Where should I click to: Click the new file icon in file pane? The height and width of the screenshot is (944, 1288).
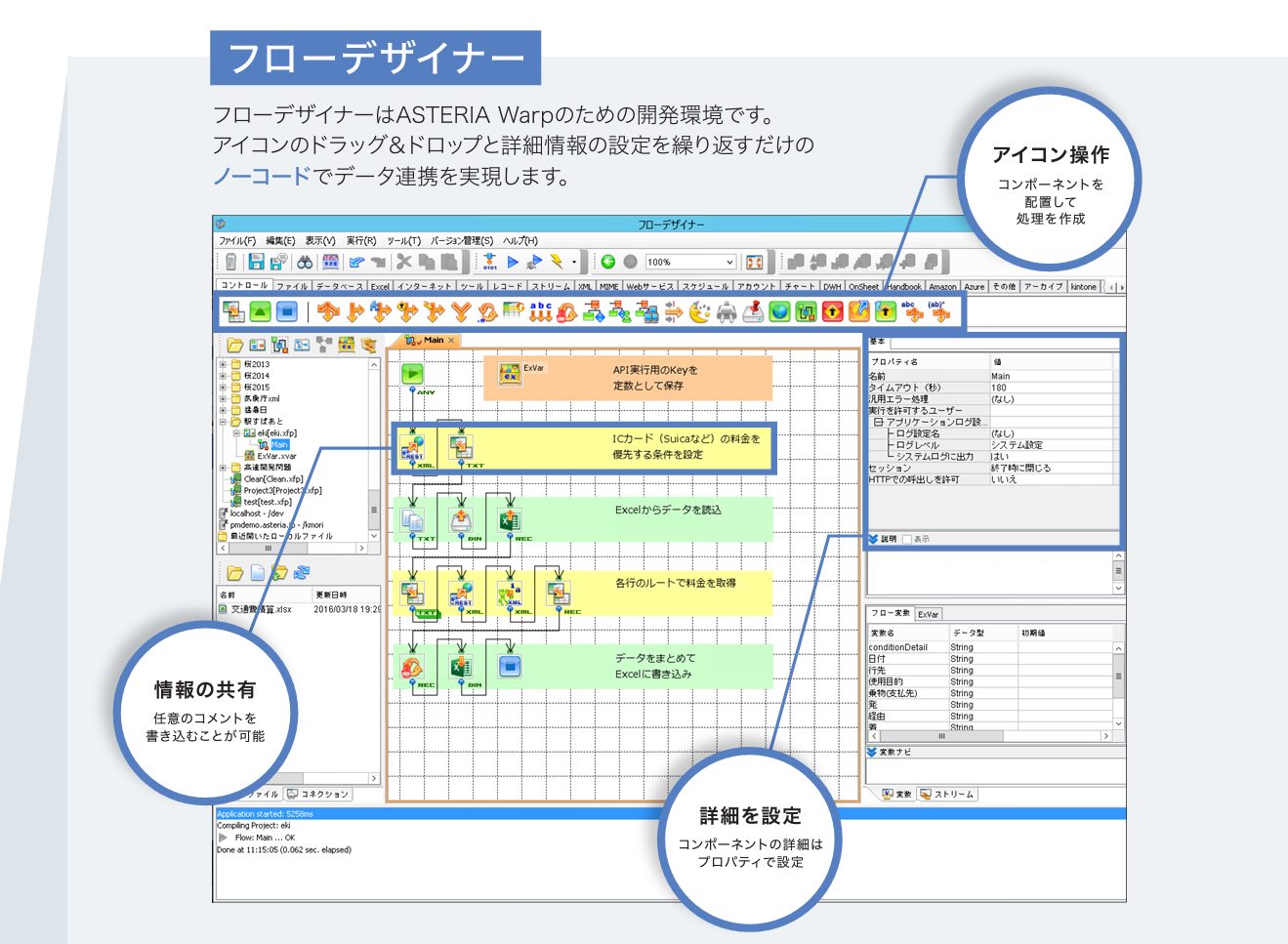257,572
